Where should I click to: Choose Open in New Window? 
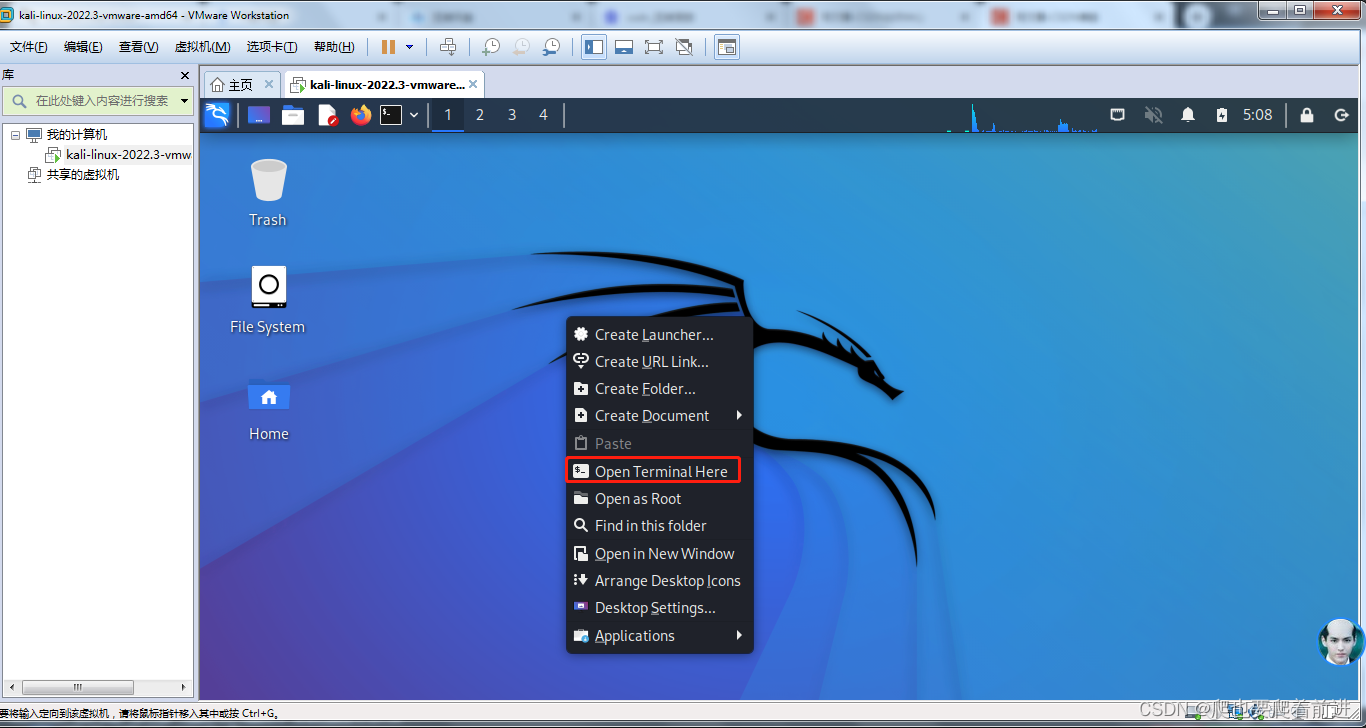[659, 554]
